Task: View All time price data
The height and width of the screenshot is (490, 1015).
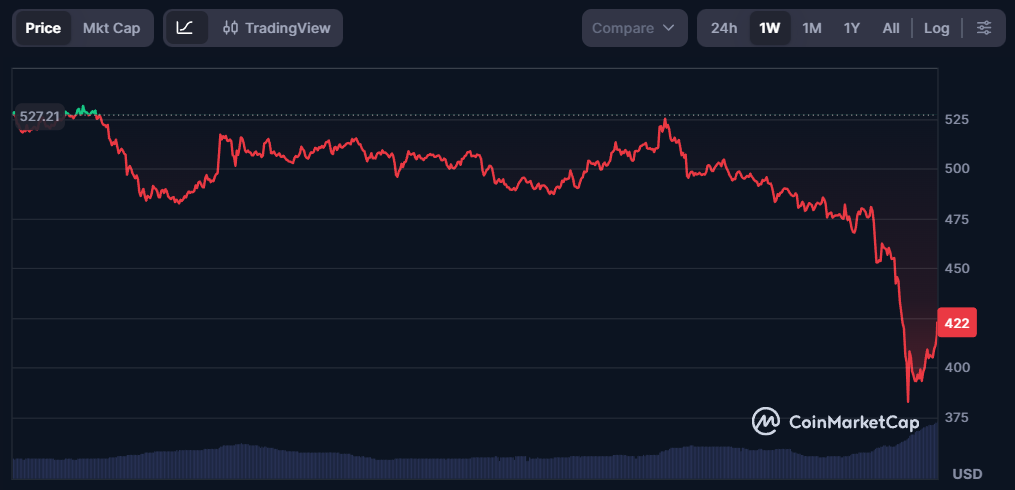Action: click(x=891, y=28)
